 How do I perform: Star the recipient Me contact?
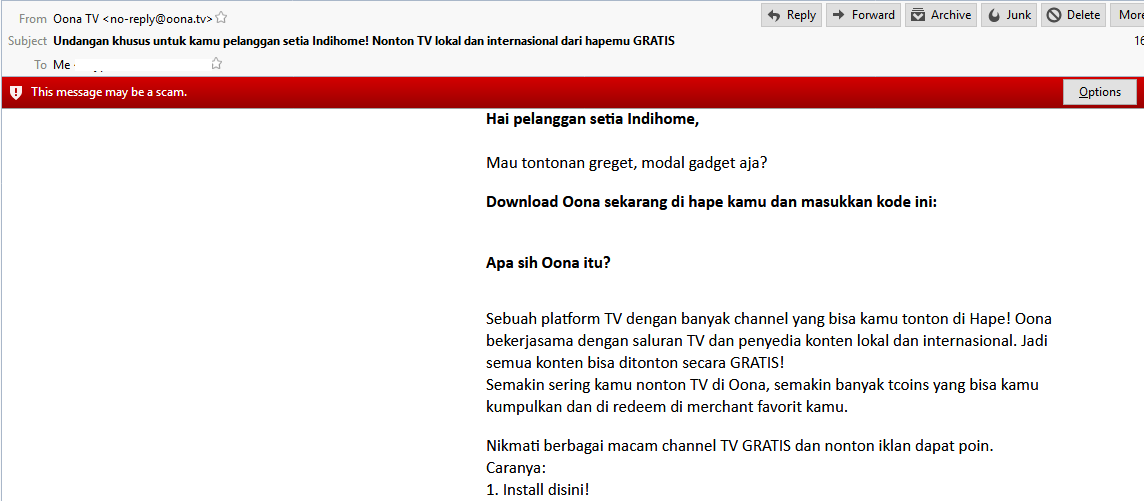(x=216, y=64)
